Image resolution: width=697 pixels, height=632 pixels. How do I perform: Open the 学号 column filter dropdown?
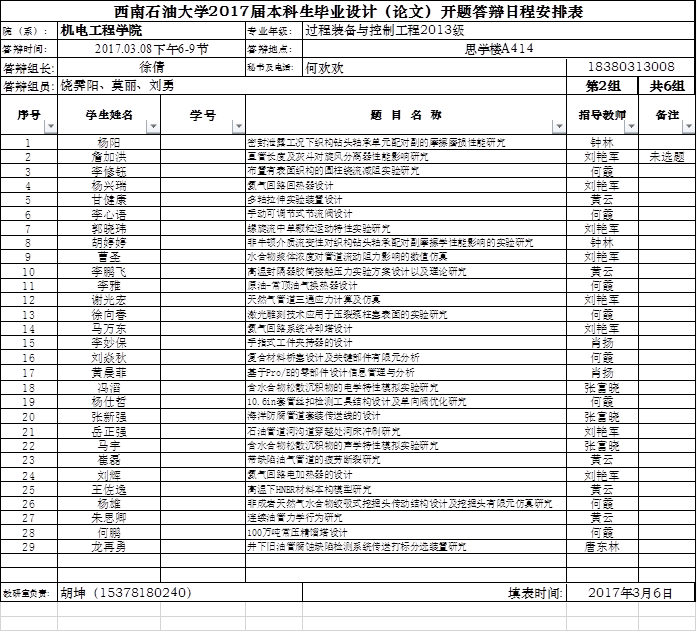(237, 127)
